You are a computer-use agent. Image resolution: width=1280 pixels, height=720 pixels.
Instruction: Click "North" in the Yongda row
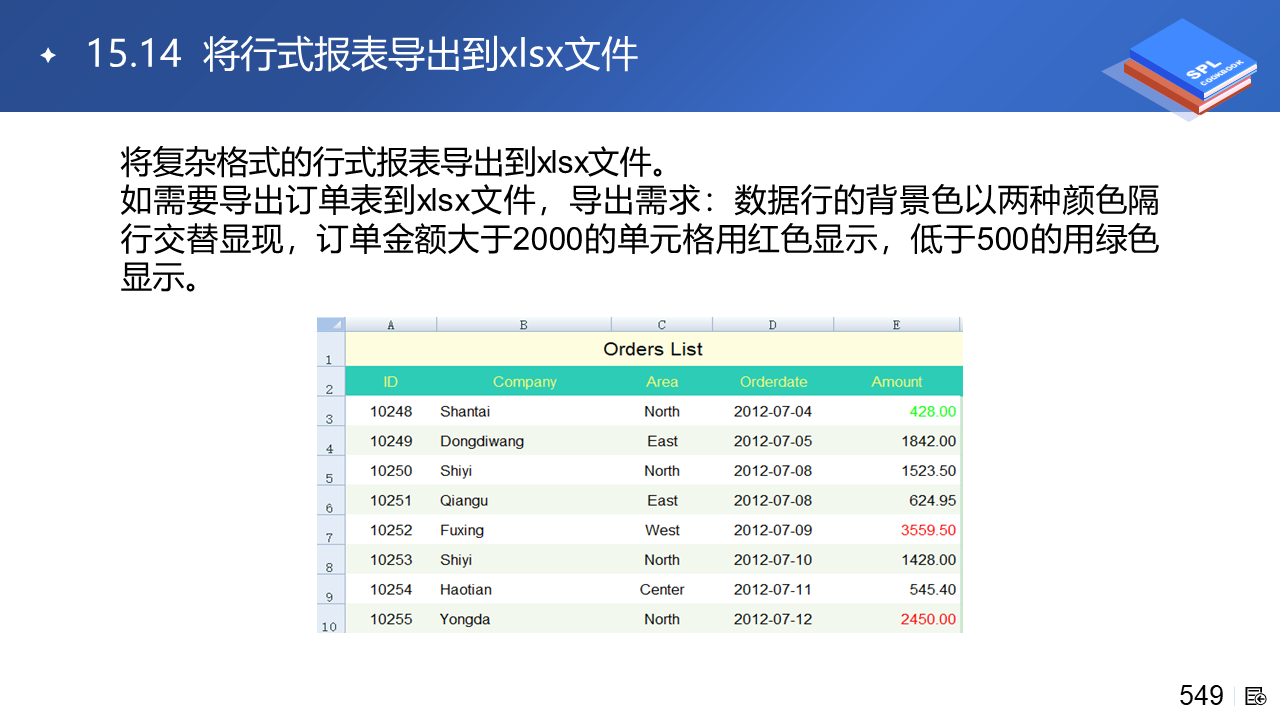click(662, 619)
